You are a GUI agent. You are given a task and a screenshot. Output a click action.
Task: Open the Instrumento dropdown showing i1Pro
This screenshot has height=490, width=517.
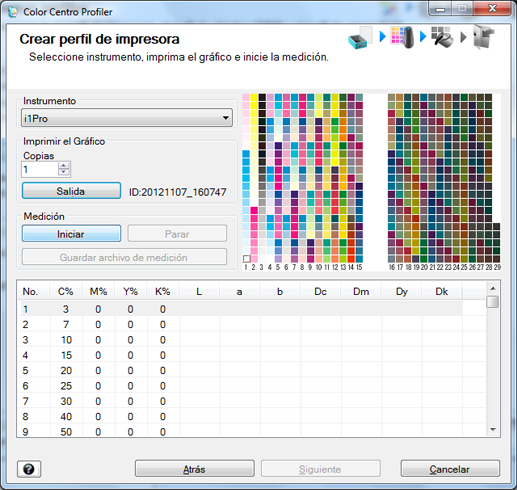(127, 118)
